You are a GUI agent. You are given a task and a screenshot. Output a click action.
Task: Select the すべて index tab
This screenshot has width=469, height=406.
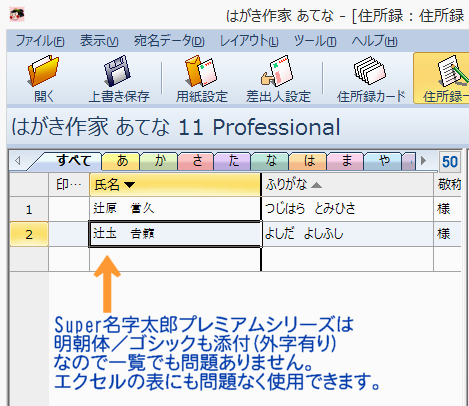73,161
